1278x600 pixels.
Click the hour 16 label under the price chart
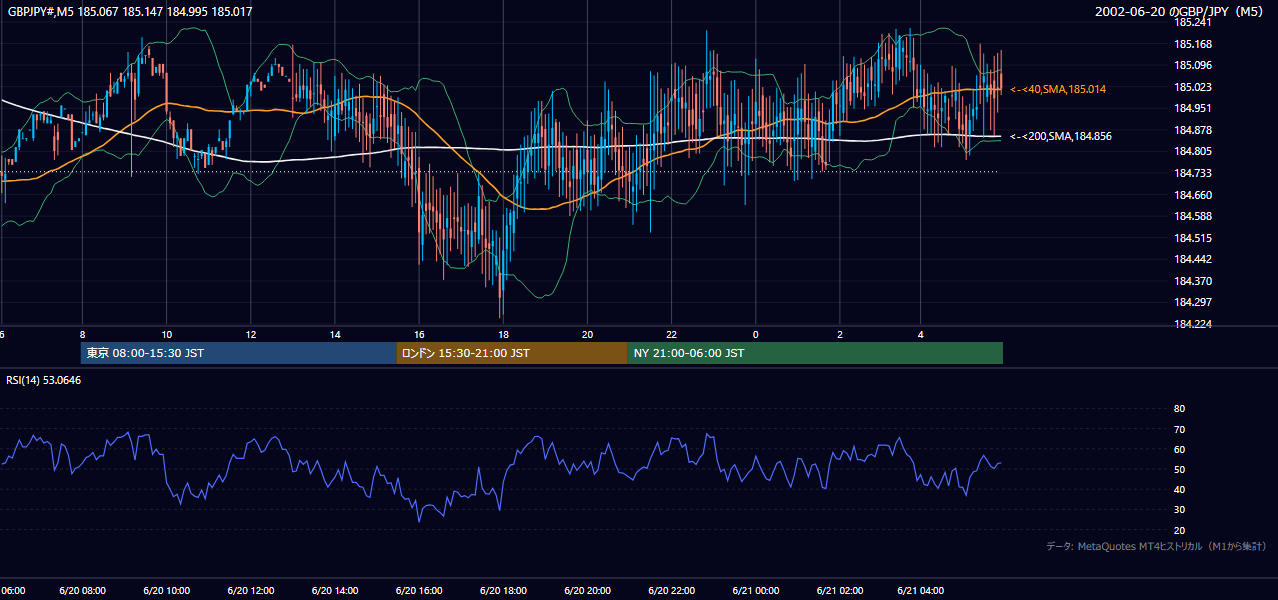click(x=419, y=334)
